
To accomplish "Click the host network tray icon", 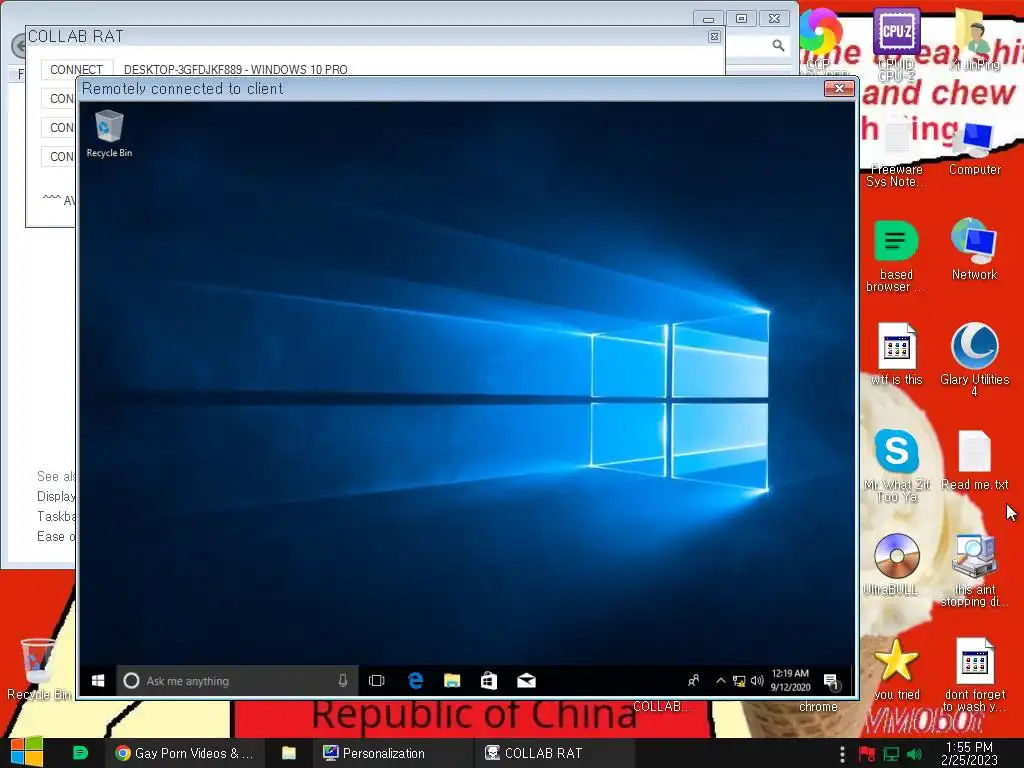I will click(891, 754).
